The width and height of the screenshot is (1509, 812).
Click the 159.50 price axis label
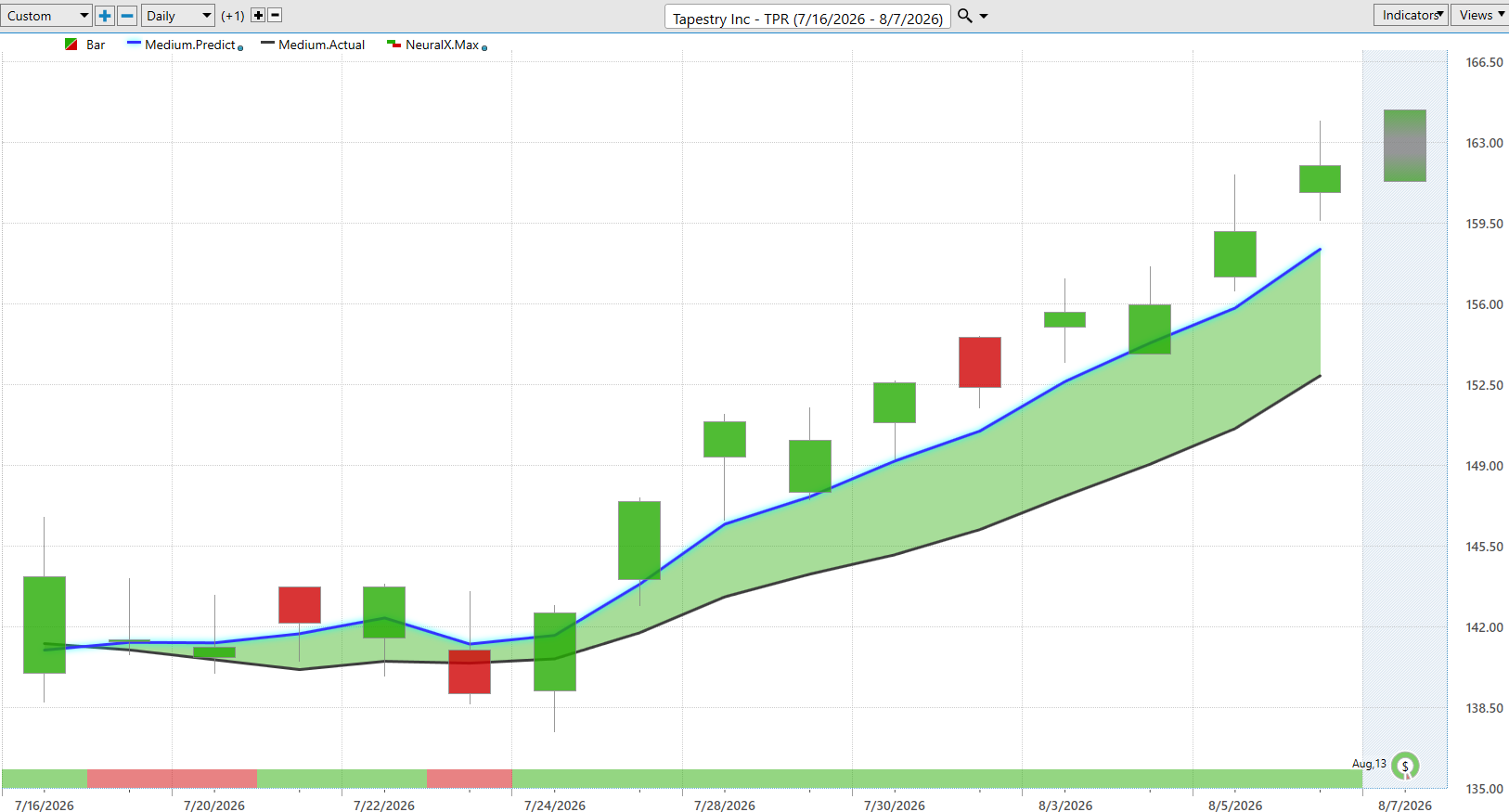tap(1484, 224)
